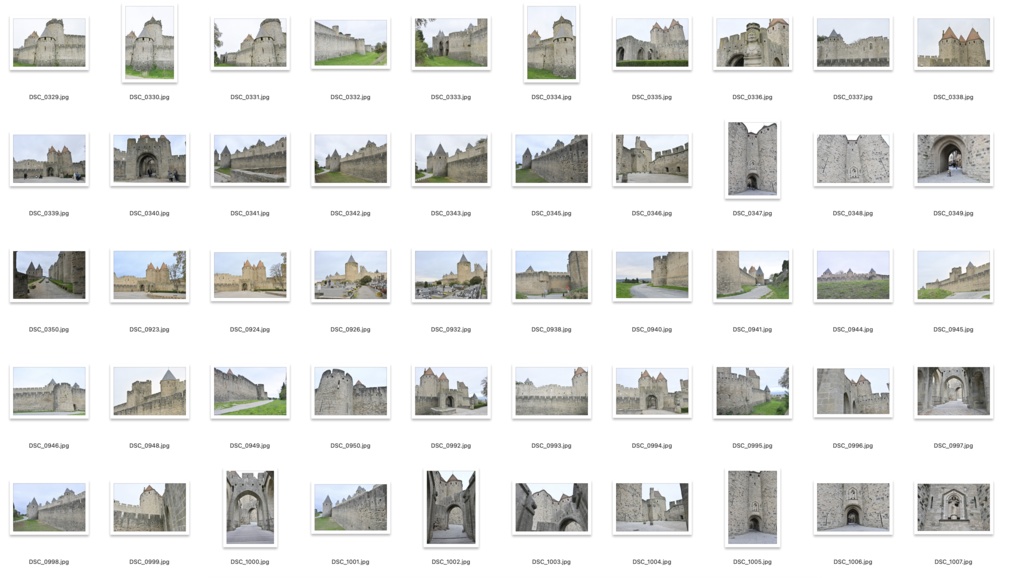Select the DSC_0940.jpg road photo thumbnail
The width and height of the screenshot is (1024, 578).
[652, 275]
